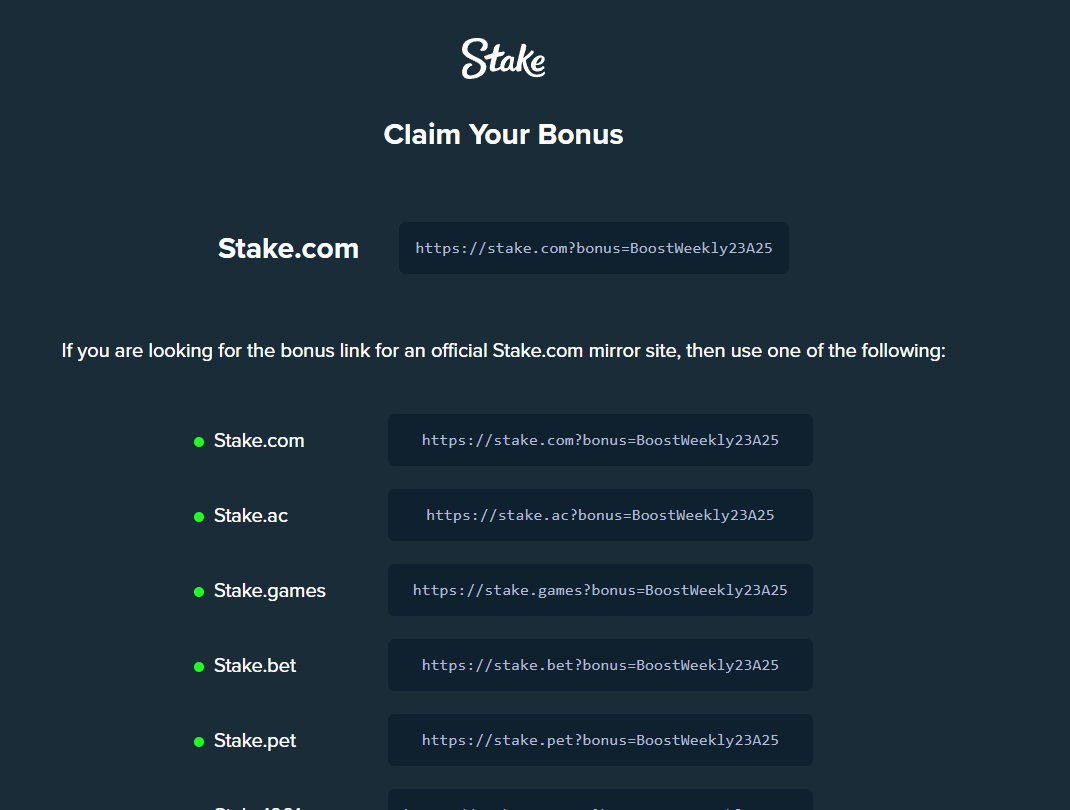The image size is (1070, 810).
Task: Select the Stake.ac mirror site name
Action: pyautogui.click(x=251, y=516)
